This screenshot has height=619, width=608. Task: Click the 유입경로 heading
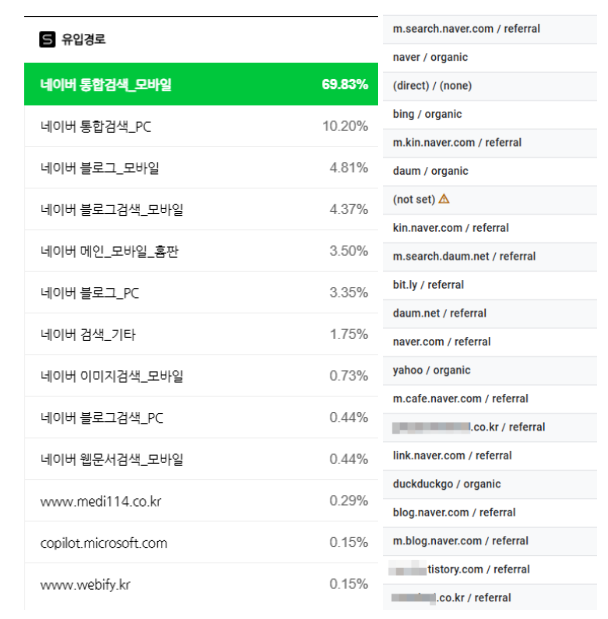(83, 39)
